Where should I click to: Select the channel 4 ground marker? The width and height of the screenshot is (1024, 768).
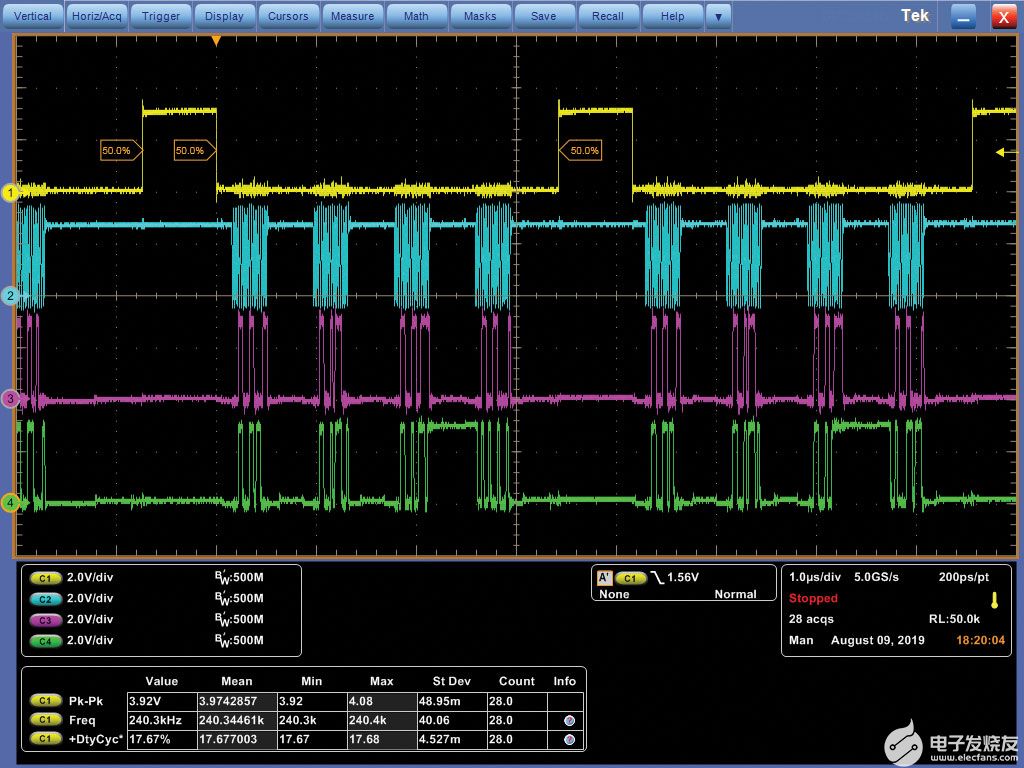(x=10, y=502)
